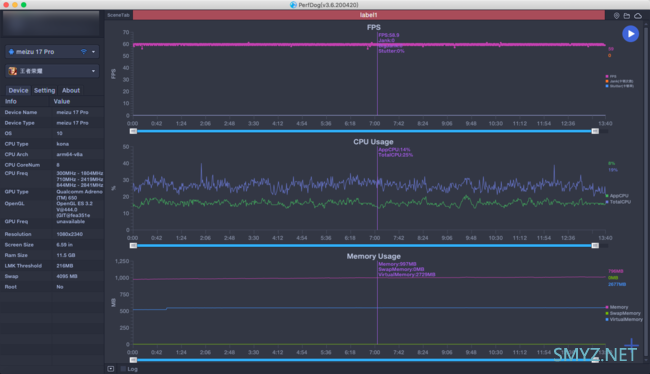Click right handle of FPS range slider

(595, 131)
